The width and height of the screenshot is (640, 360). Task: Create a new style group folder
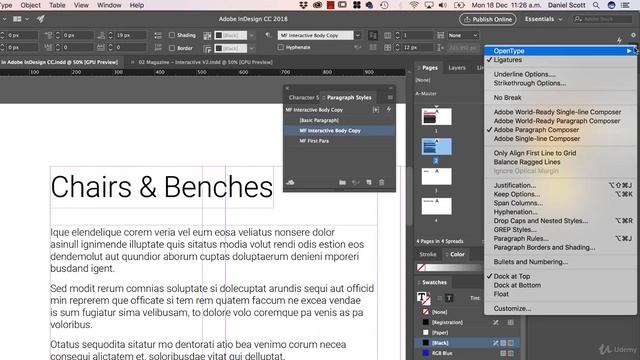342,182
